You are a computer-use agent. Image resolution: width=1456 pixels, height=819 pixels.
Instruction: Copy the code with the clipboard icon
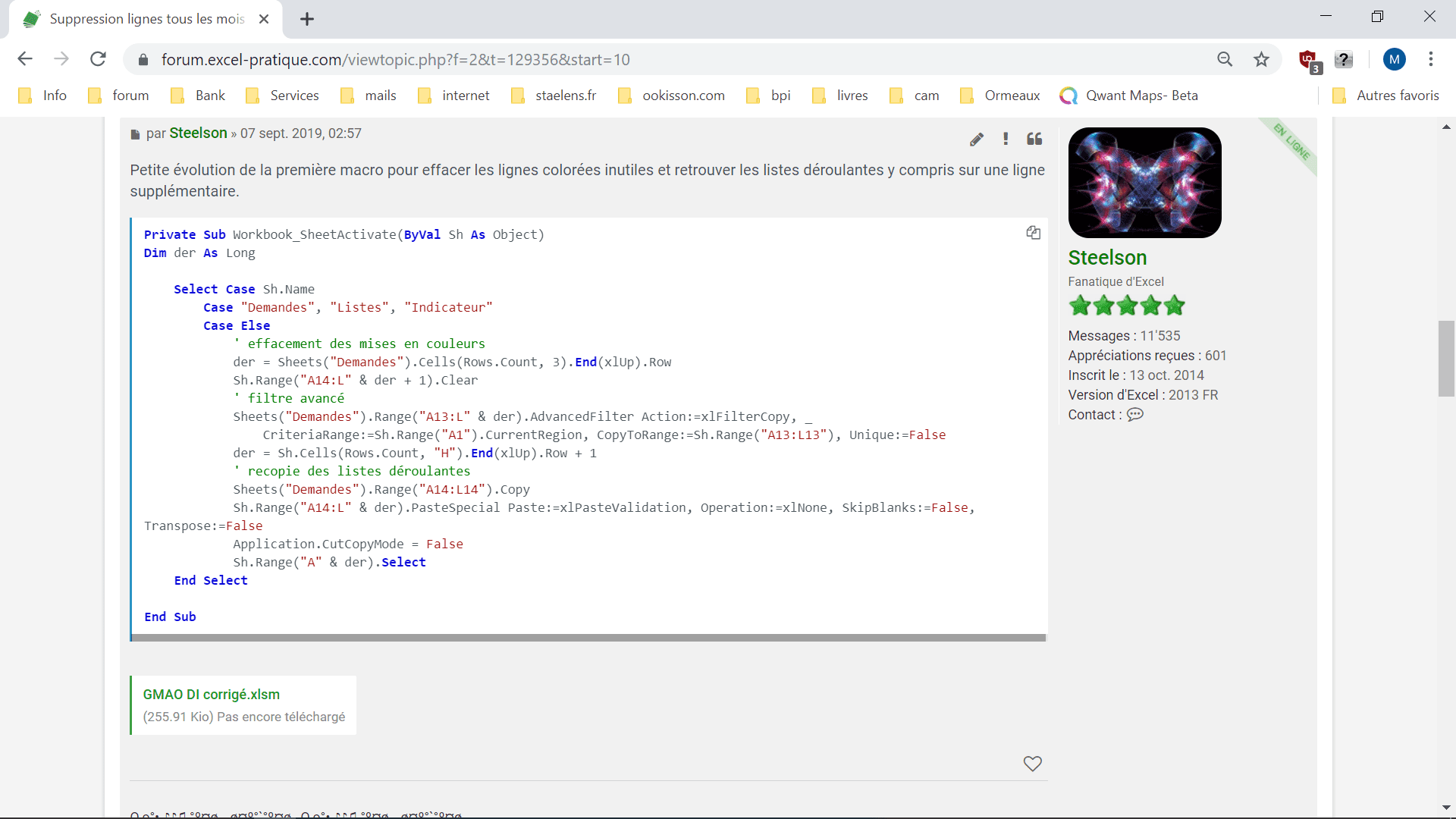coord(1033,233)
